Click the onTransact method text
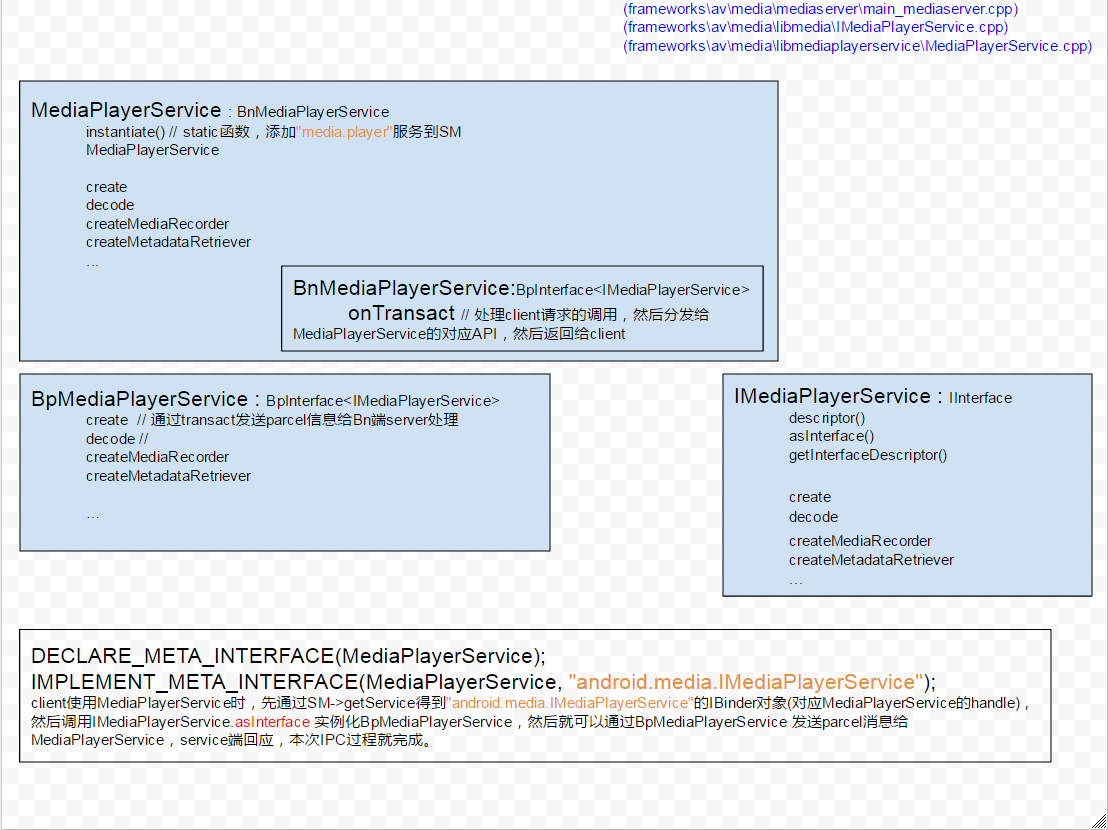The image size is (1108, 830). pos(401,313)
